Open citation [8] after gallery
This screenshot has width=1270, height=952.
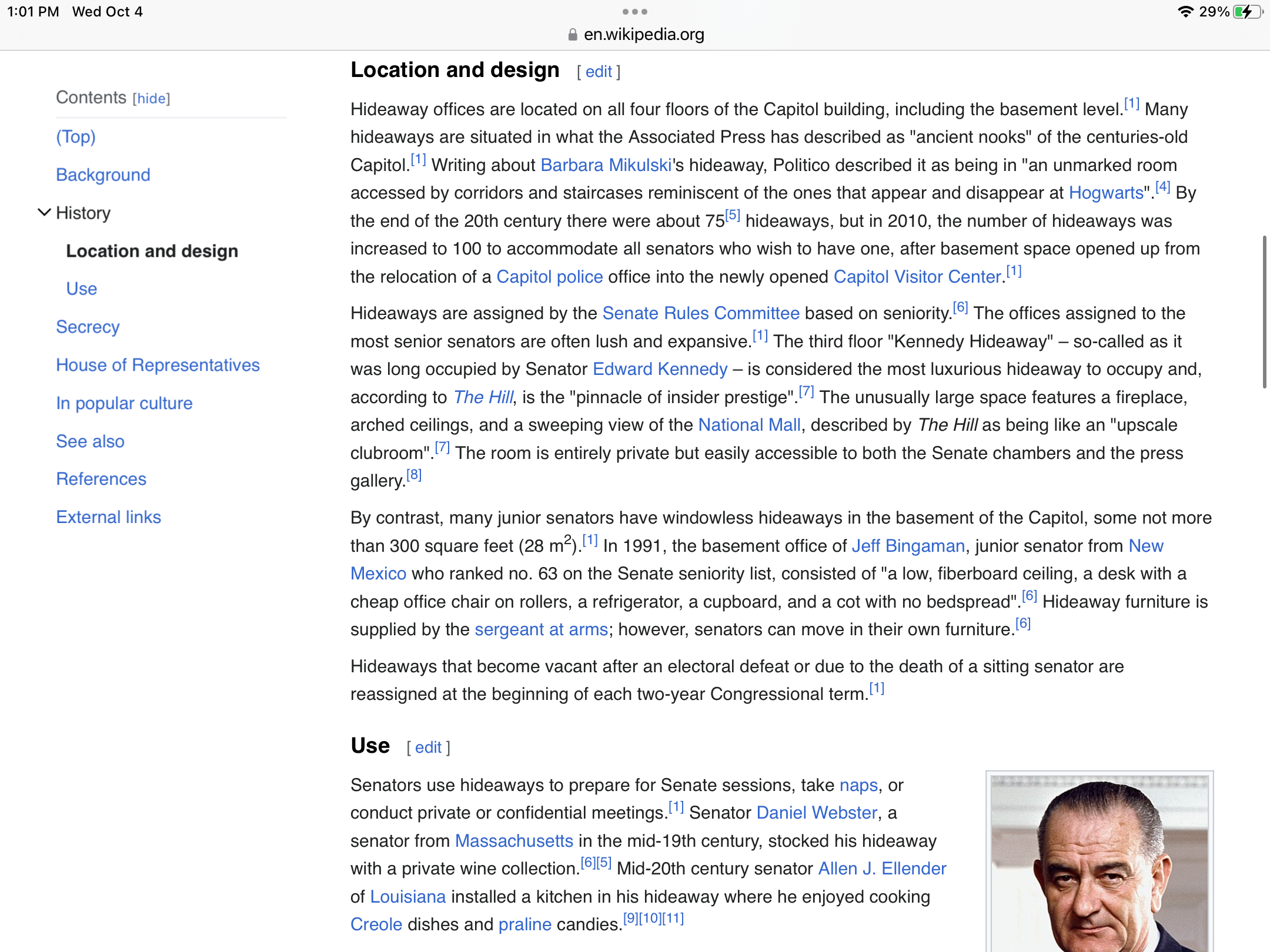[414, 475]
